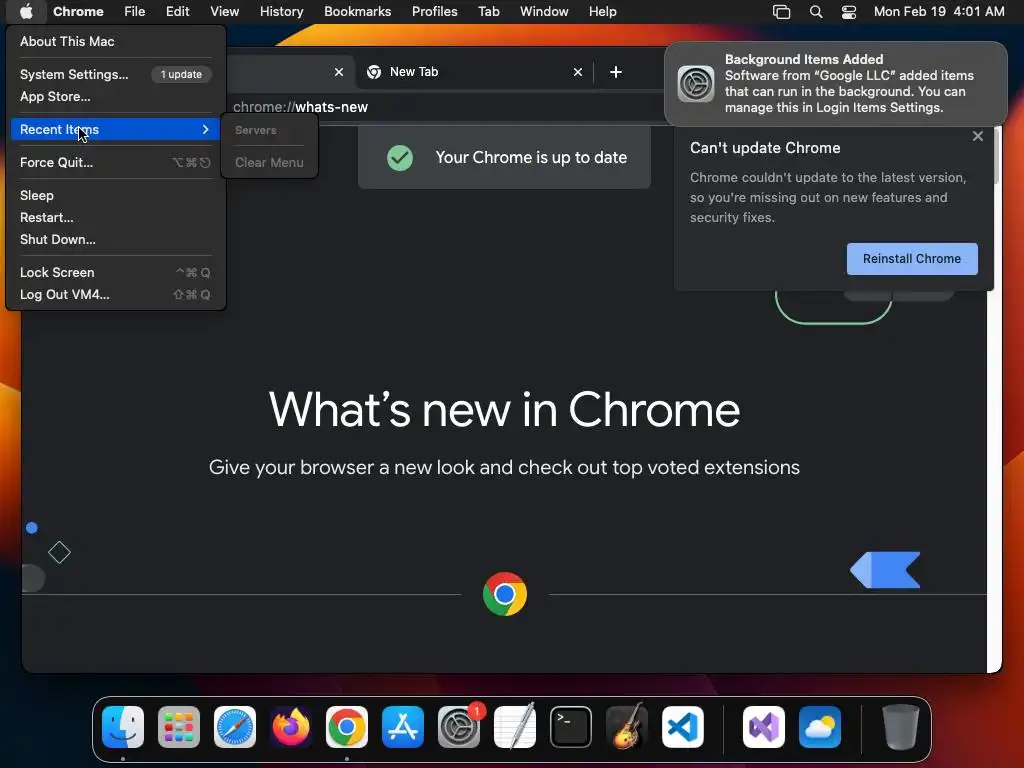Click the Spotlight search icon

click(816, 11)
